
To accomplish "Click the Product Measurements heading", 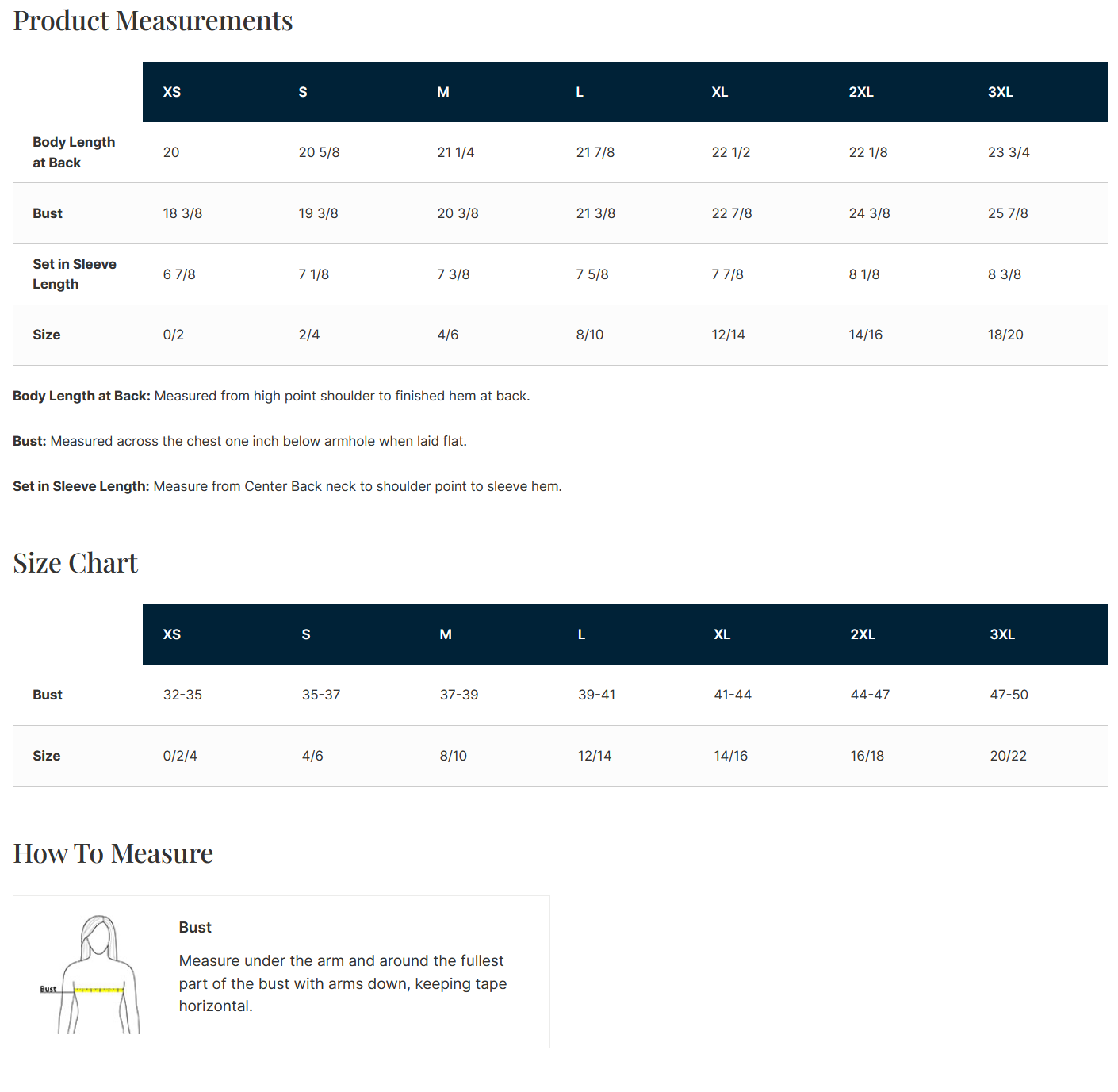I will click(153, 21).
